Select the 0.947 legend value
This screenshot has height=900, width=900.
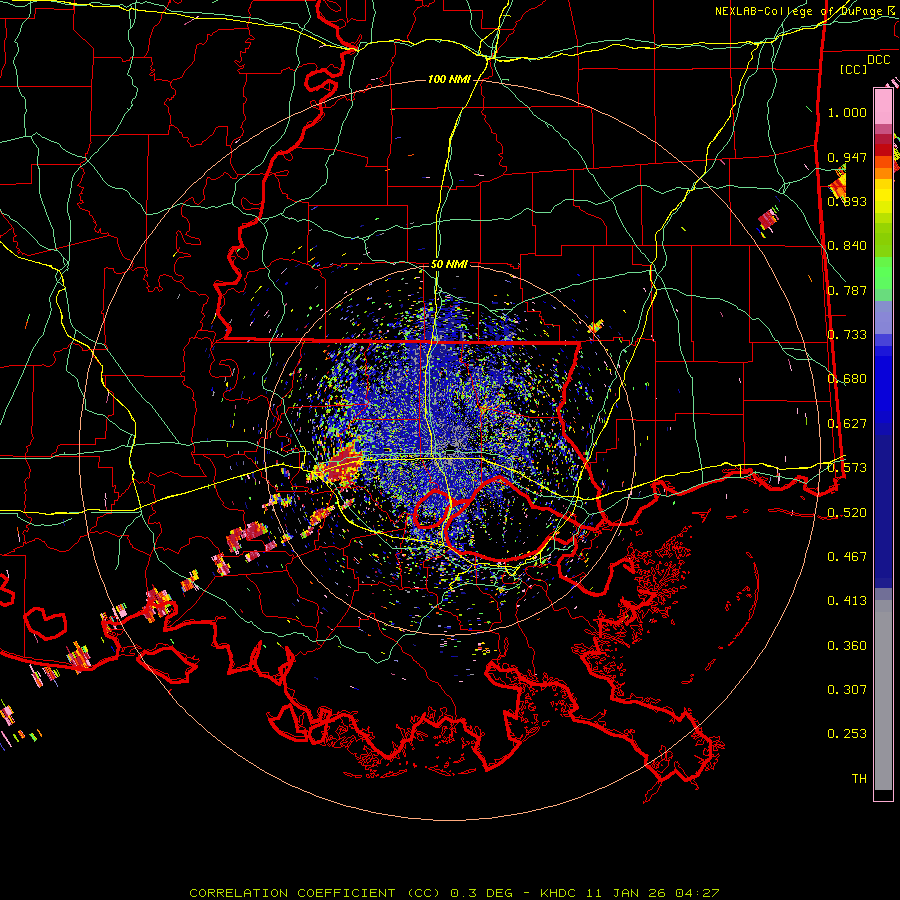847,157
